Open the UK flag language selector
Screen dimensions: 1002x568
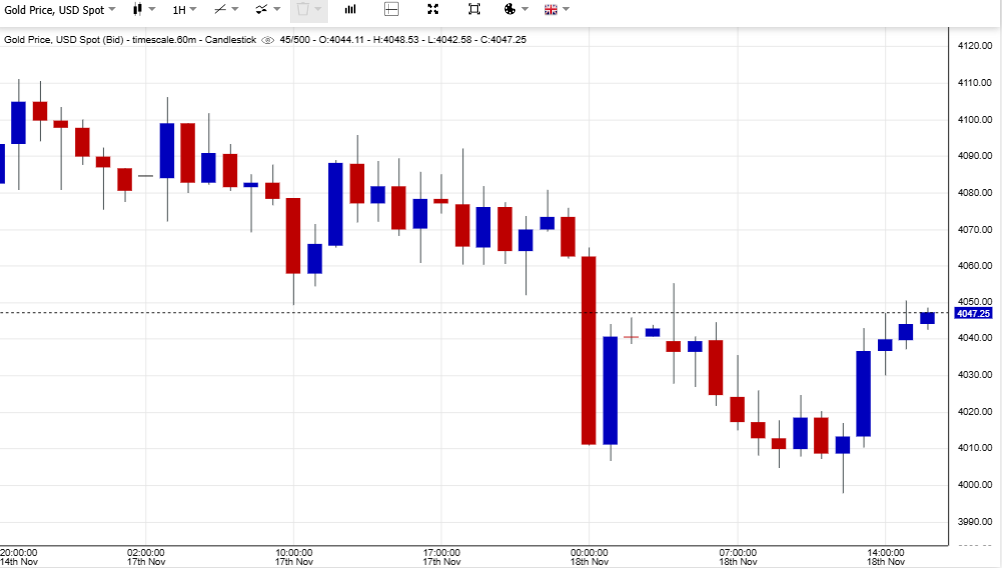pyautogui.click(x=550, y=10)
